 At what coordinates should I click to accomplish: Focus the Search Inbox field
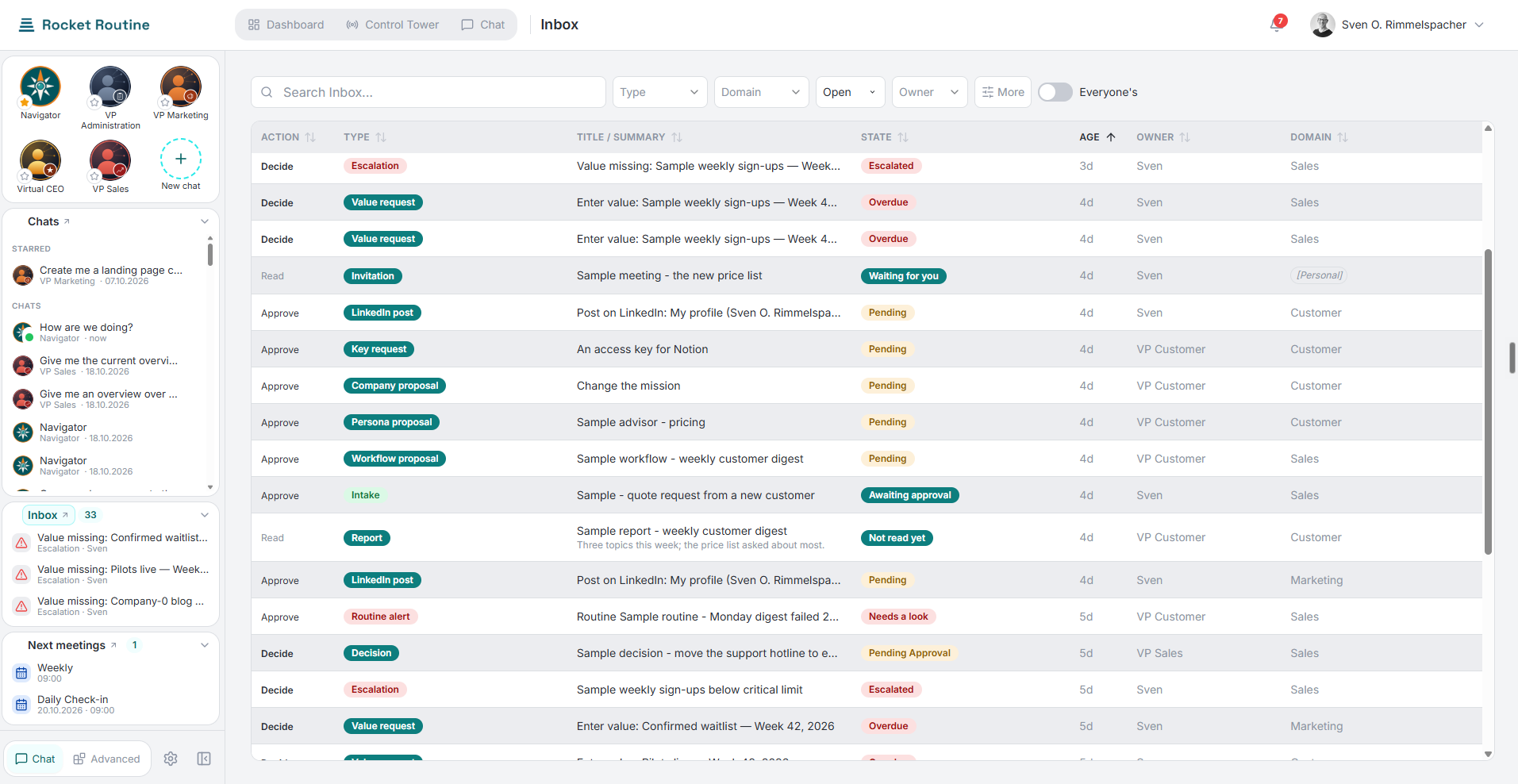click(x=428, y=92)
